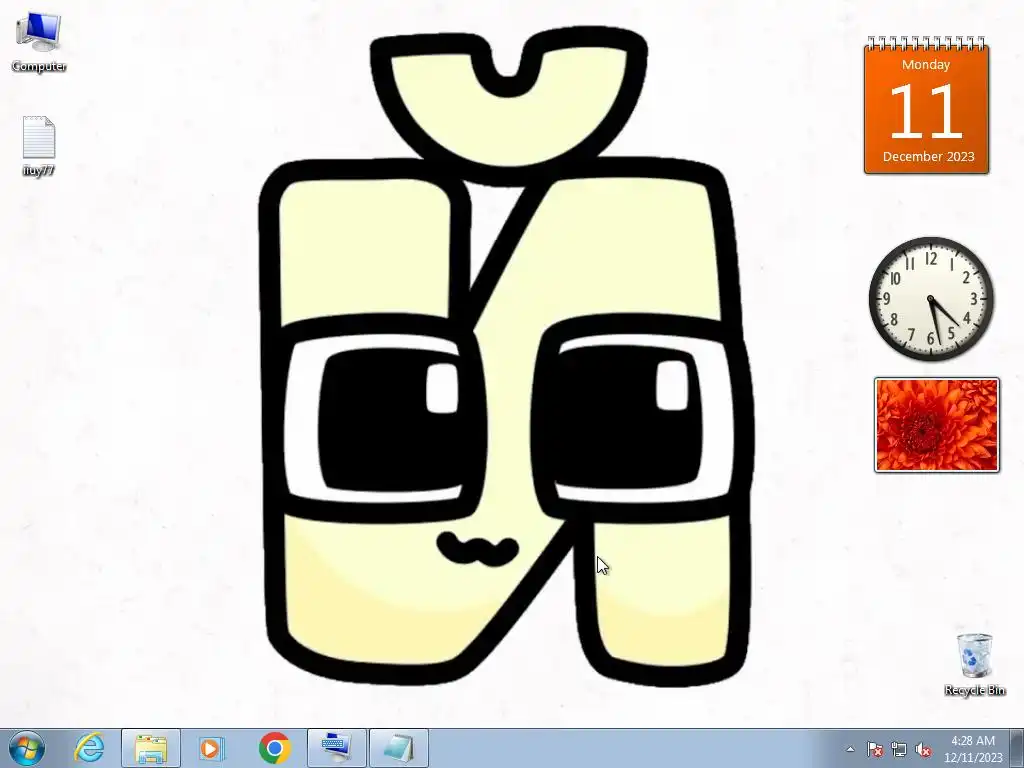Viewport: 1024px width, 768px height.
Task: Click the Show Desktop strip
Action: (1018, 749)
